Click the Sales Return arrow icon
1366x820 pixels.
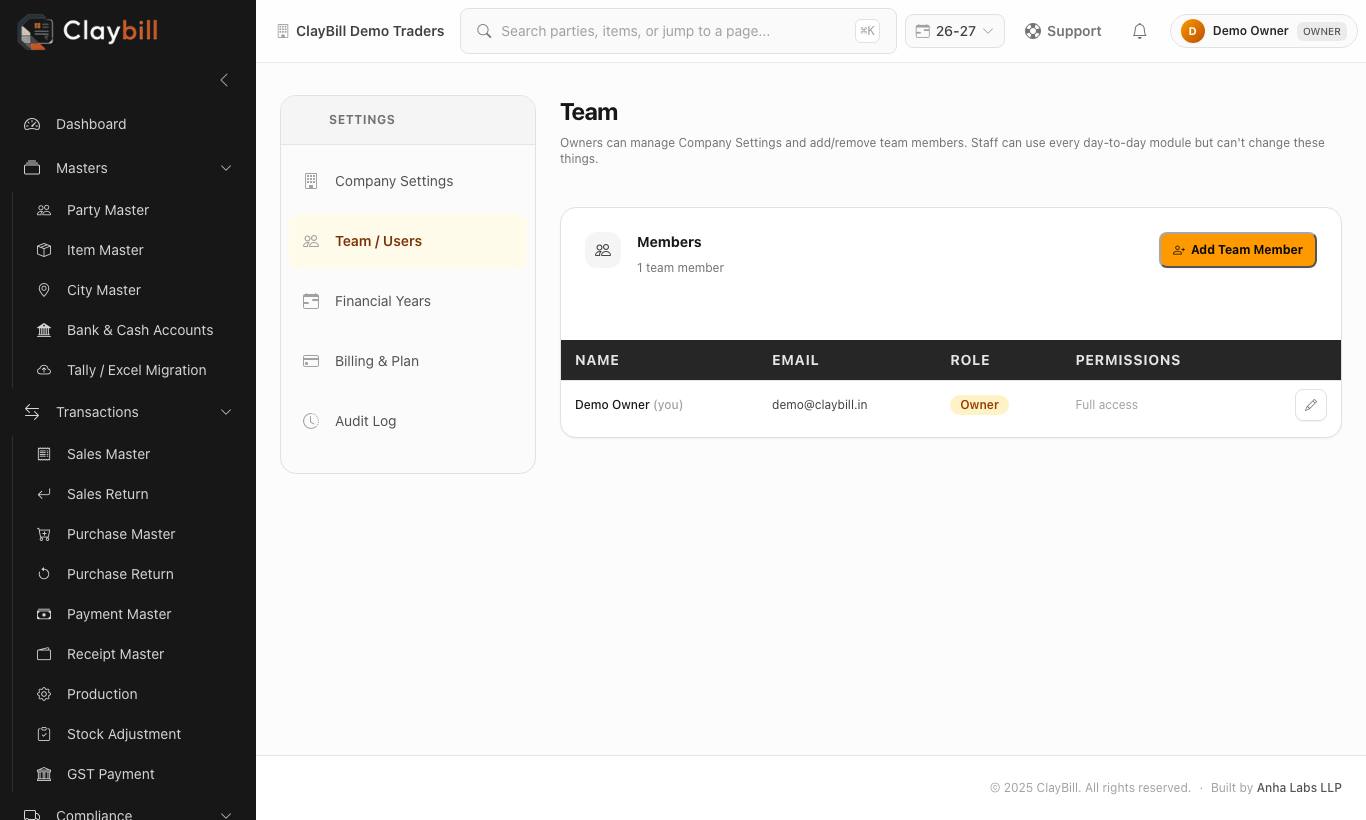pyautogui.click(x=44, y=494)
